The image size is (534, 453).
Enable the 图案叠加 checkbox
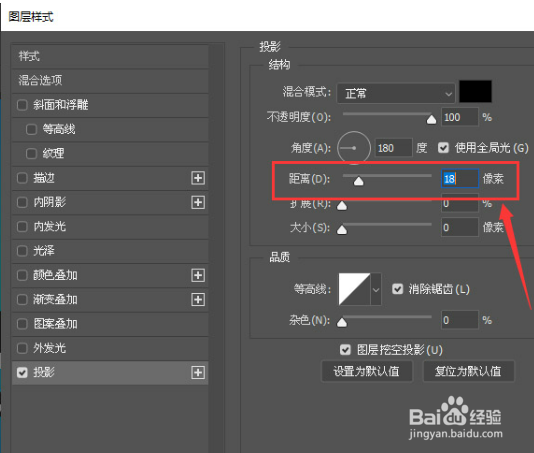pyautogui.click(x=22, y=324)
